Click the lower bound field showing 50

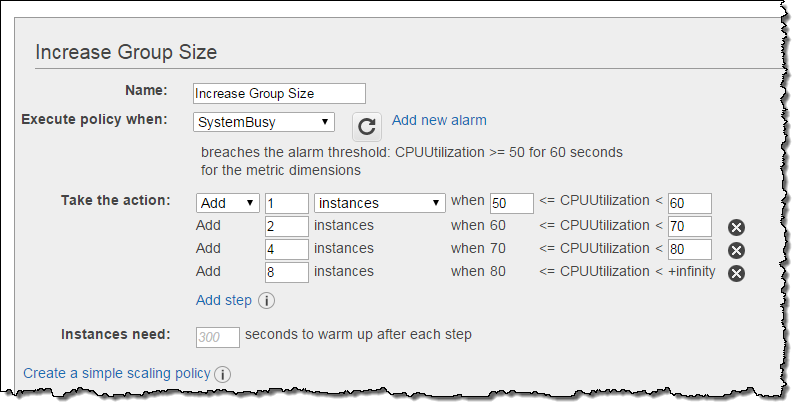click(511, 203)
